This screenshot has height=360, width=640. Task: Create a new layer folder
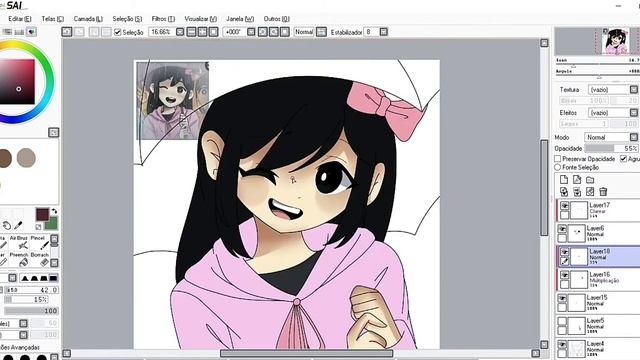pos(590,180)
